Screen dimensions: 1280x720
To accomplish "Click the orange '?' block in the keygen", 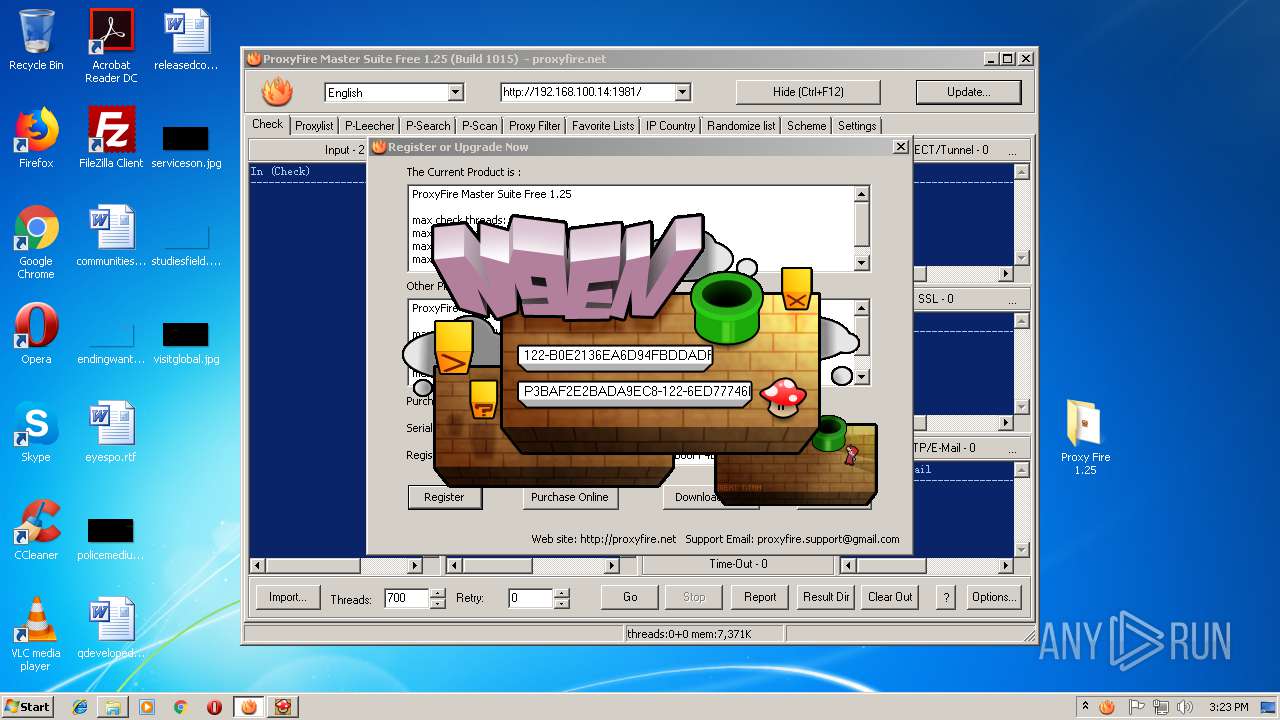I will (x=483, y=398).
